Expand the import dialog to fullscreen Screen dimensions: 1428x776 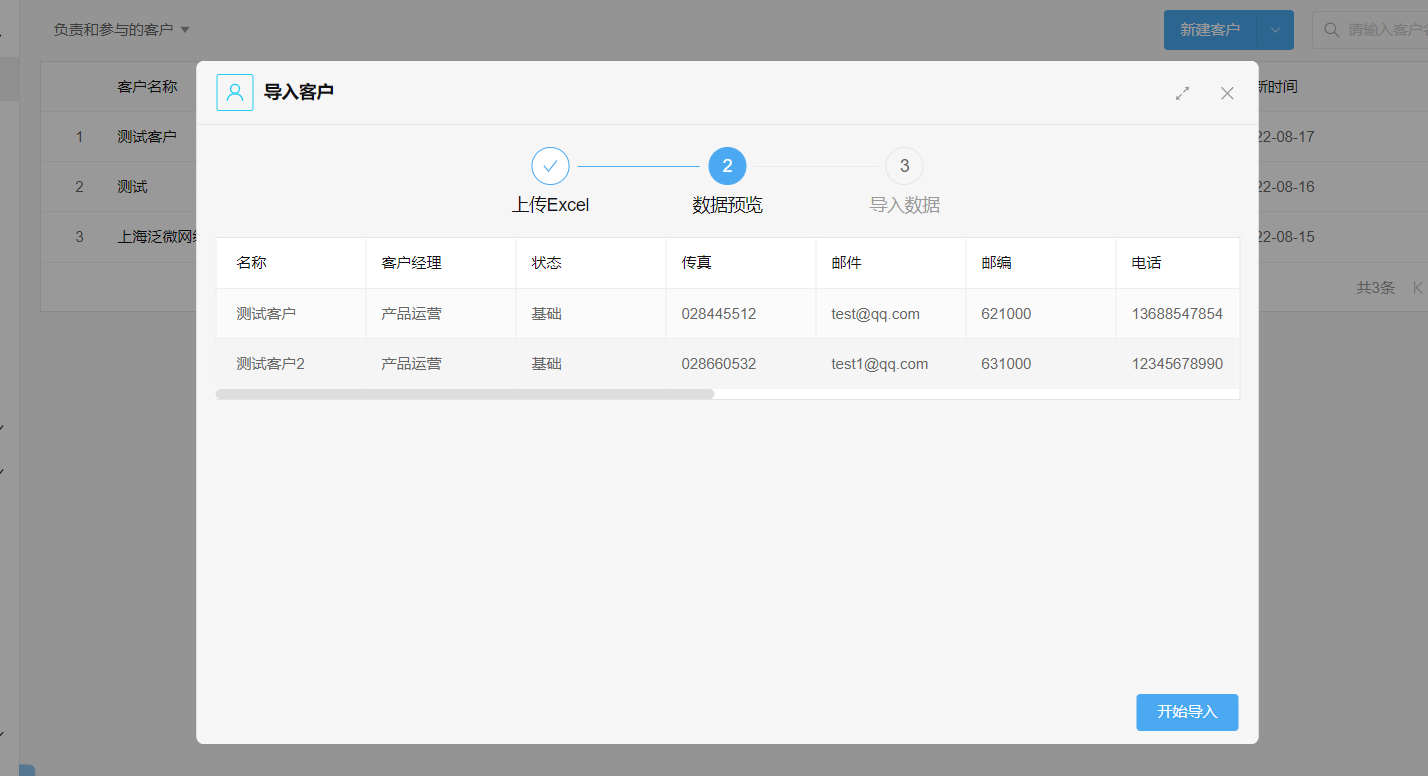[1182, 93]
